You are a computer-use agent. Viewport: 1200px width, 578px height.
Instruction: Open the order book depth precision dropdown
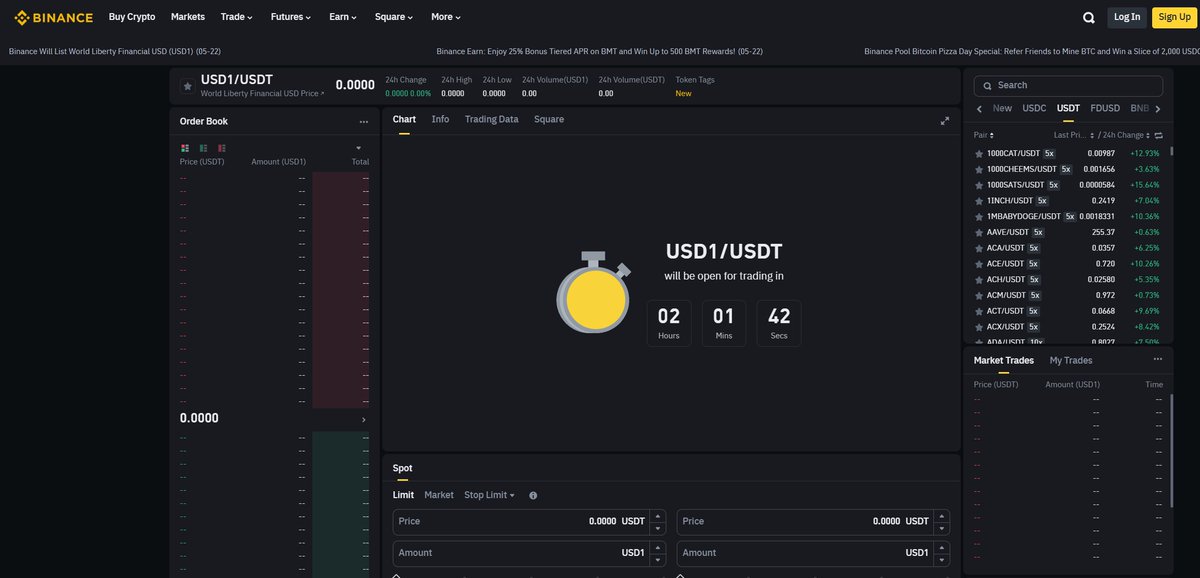pyautogui.click(x=358, y=148)
